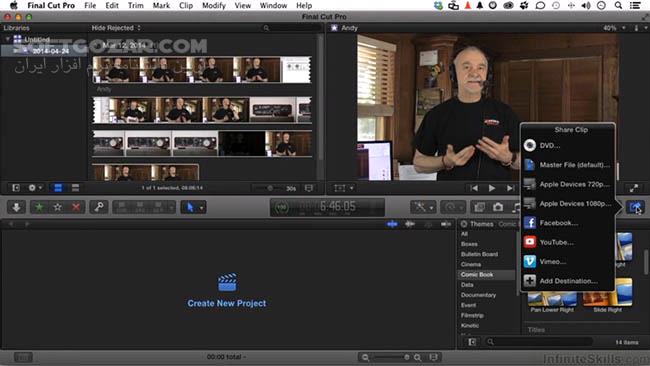Select the All themes category
This screenshot has width=650, height=366.
click(x=464, y=234)
